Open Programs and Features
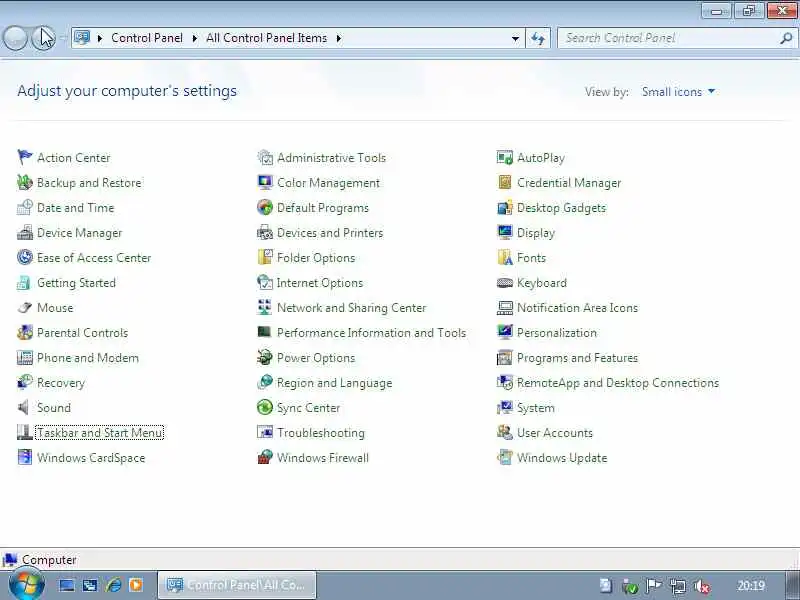Viewport: 800px width, 600px height. tap(577, 358)
